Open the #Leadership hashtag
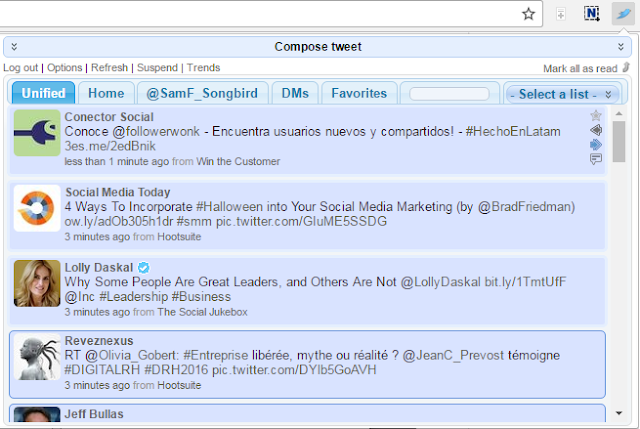 tap(133, 296)
